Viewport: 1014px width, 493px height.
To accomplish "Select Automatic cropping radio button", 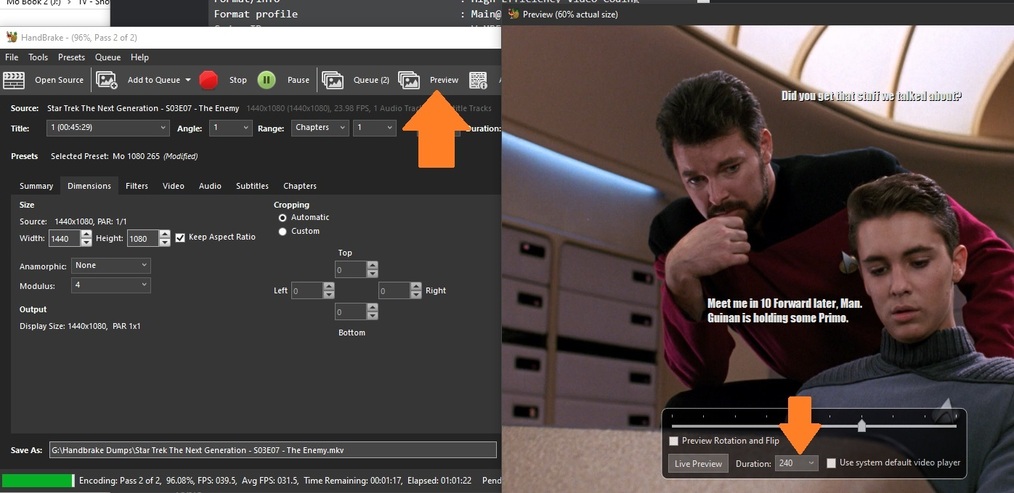I will (282, 218).
